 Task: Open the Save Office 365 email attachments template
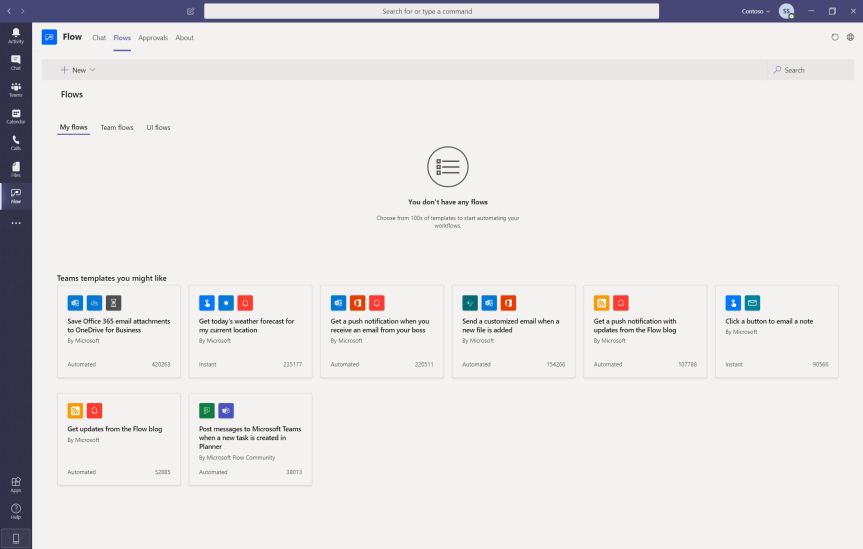click(x=119, y=332)
